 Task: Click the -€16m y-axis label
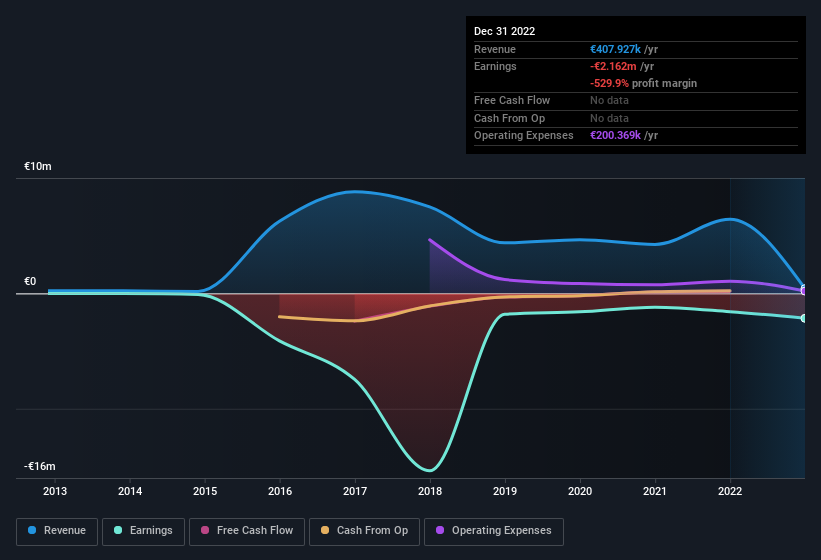pos(40,466)
